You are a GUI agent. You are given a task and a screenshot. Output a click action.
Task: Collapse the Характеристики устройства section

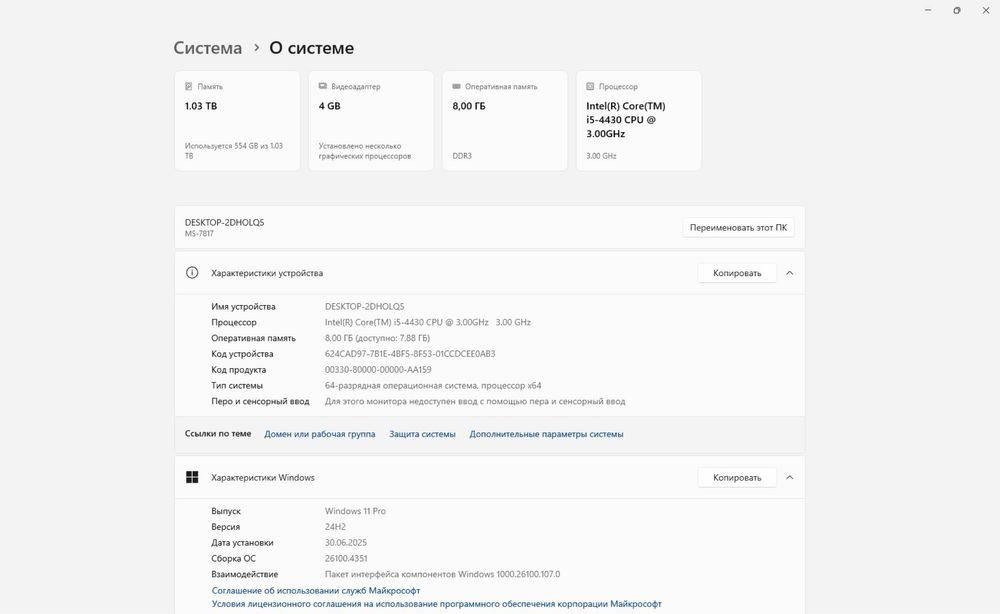(790, 273)
